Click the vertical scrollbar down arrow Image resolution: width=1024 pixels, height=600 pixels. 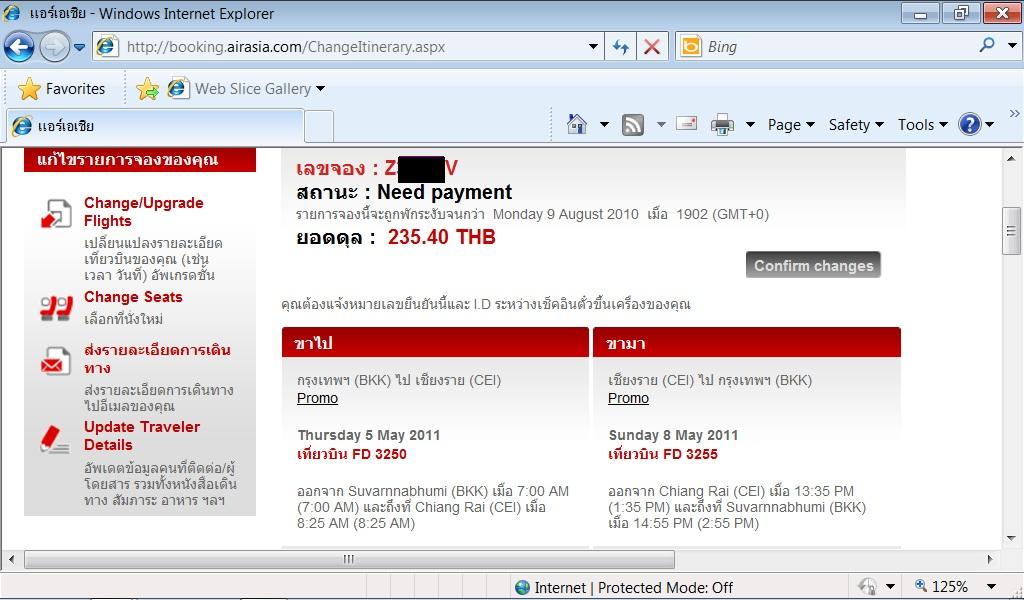pyautogui.click(x=1011, y=539)
